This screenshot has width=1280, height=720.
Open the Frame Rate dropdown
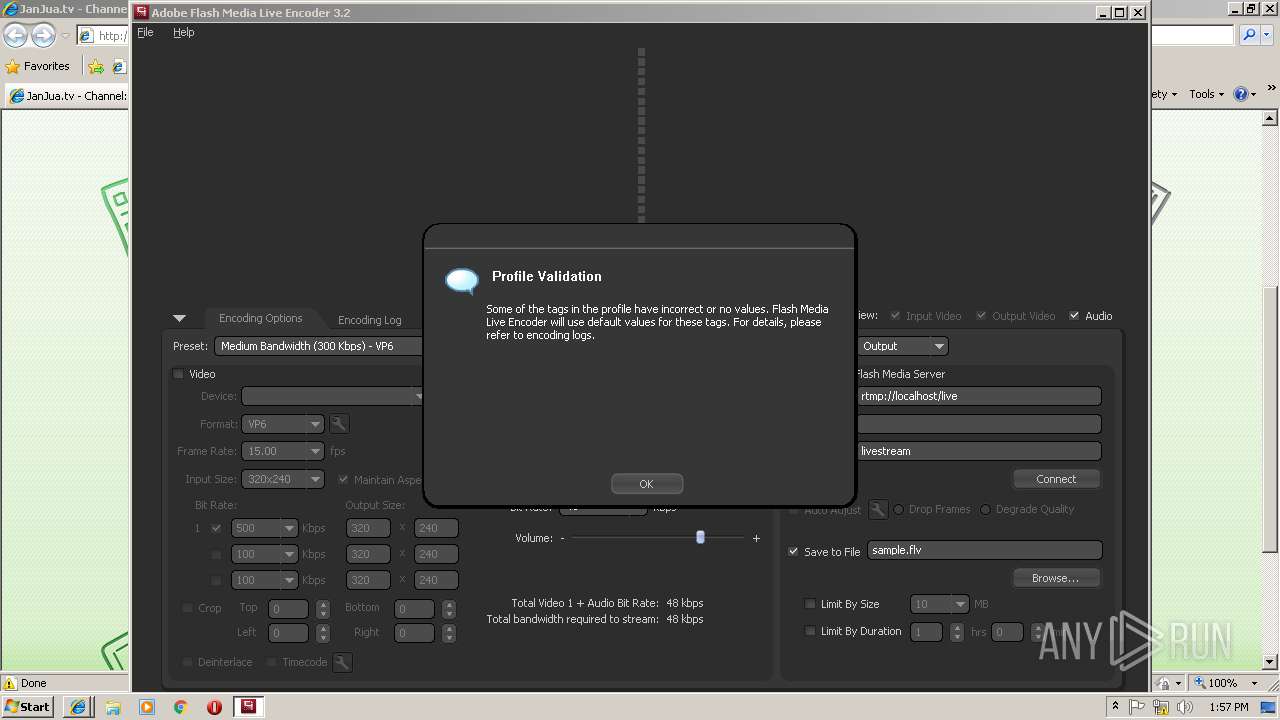click(x=283, y=451)
